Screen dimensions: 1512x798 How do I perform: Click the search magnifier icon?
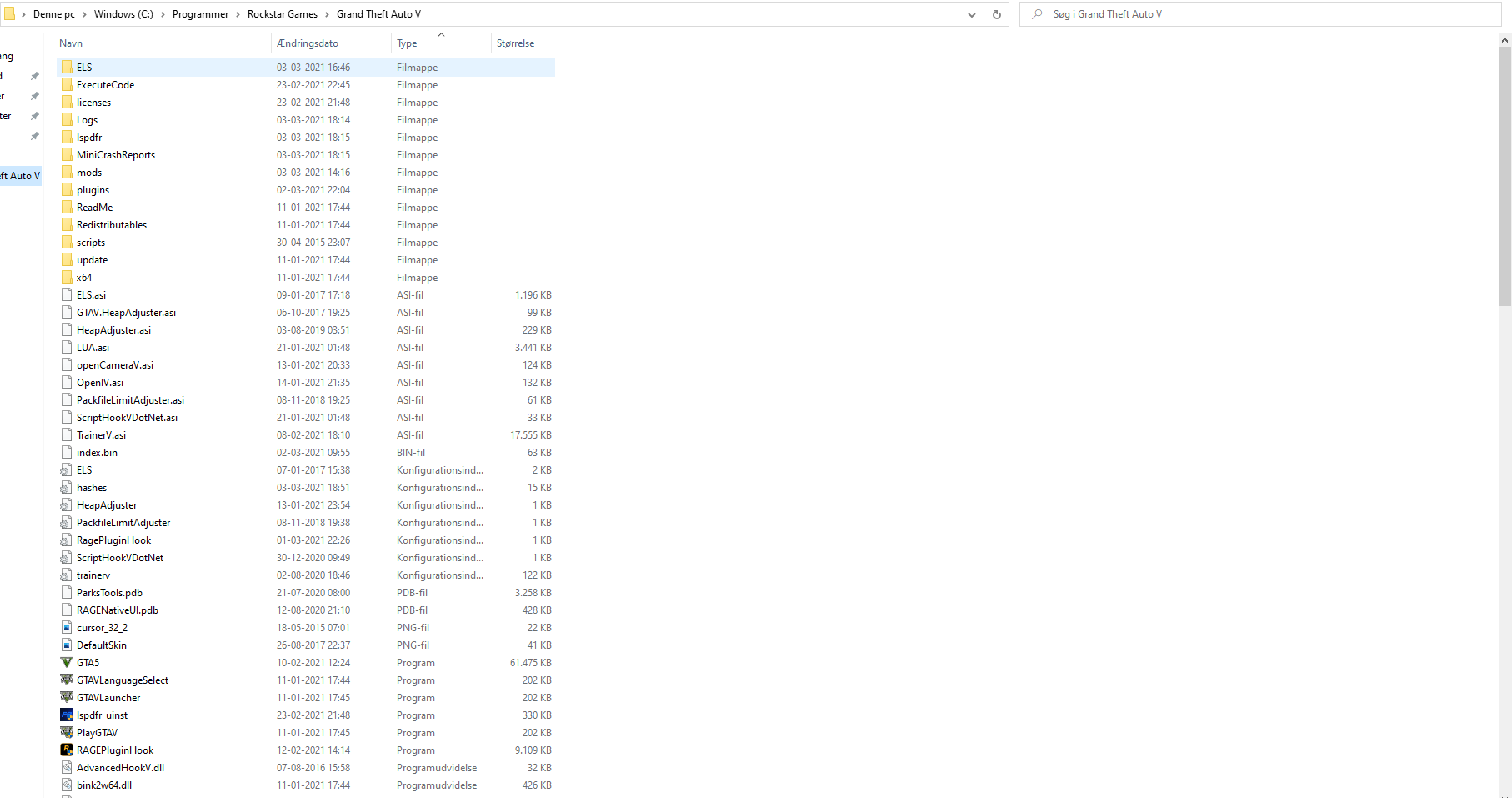[x=1037, y=14]
